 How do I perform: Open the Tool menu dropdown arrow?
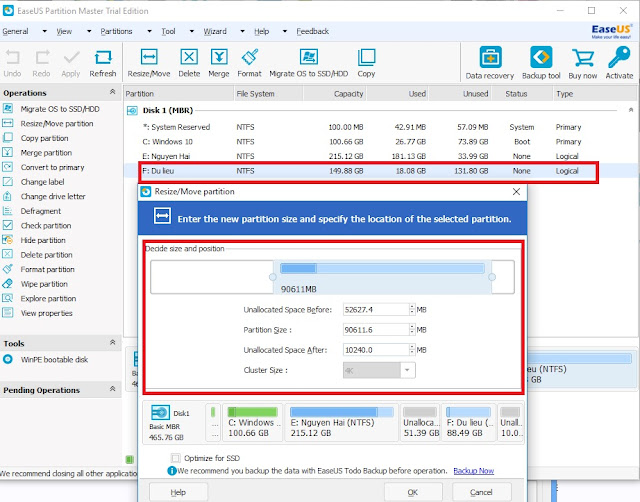pyautogui.click(x=191, y=31)
